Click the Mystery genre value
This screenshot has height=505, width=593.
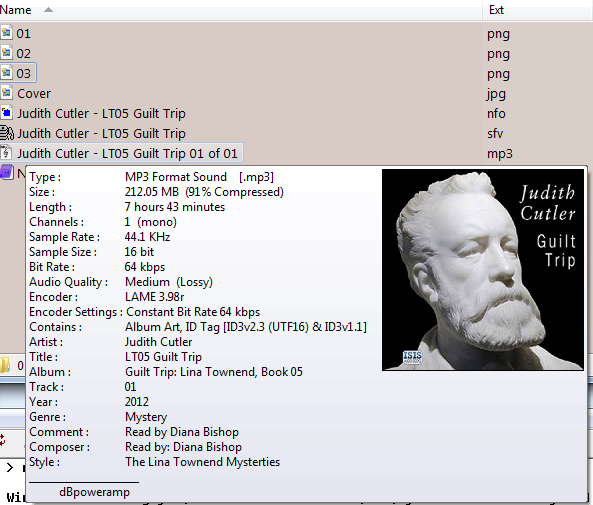[x=146, y=417]
